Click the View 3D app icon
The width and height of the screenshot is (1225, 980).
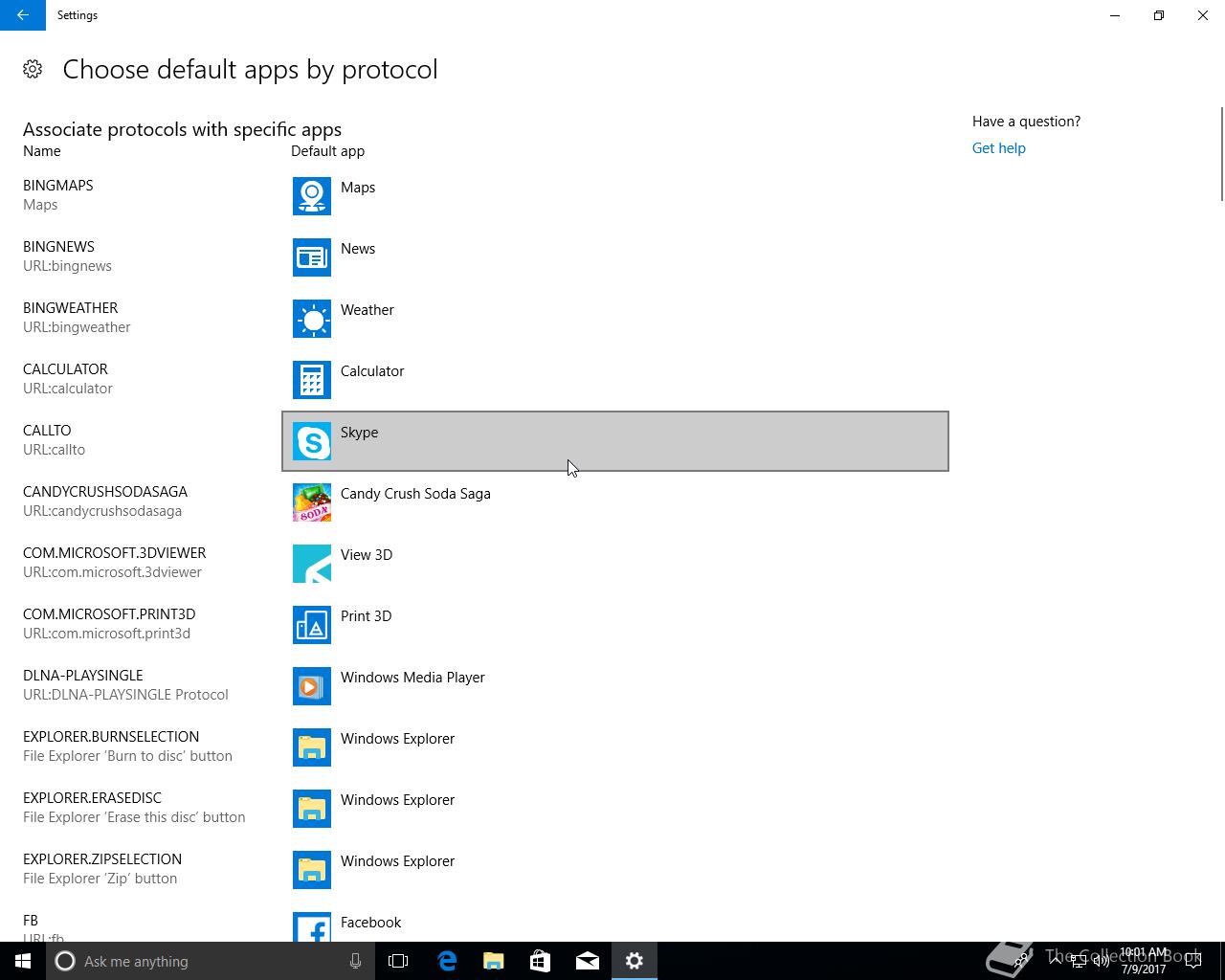312,564
